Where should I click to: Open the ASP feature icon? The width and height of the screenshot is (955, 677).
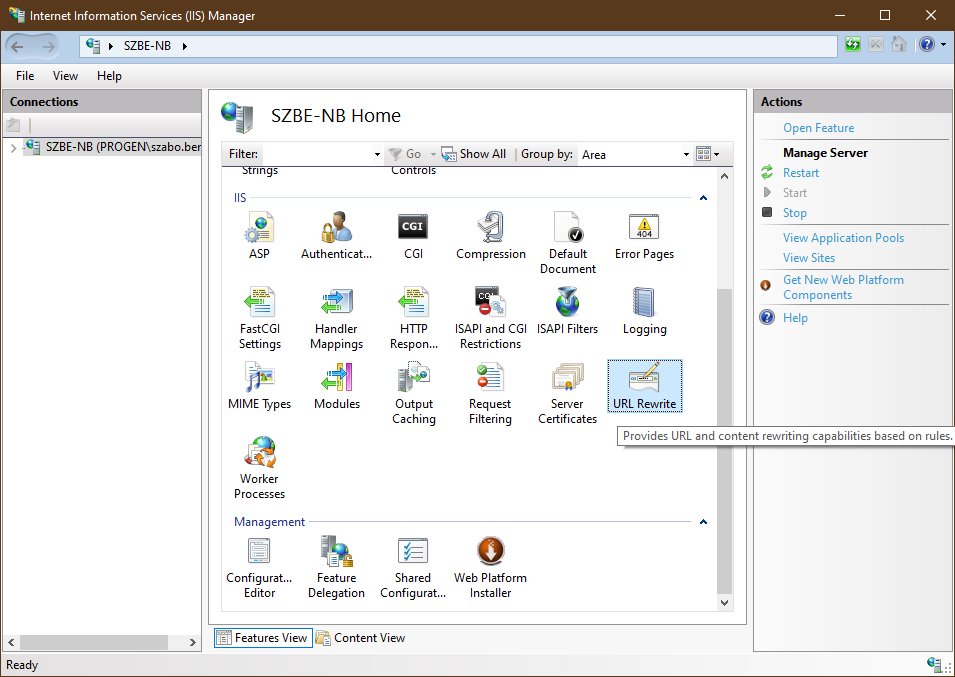(x=259, y=236)
